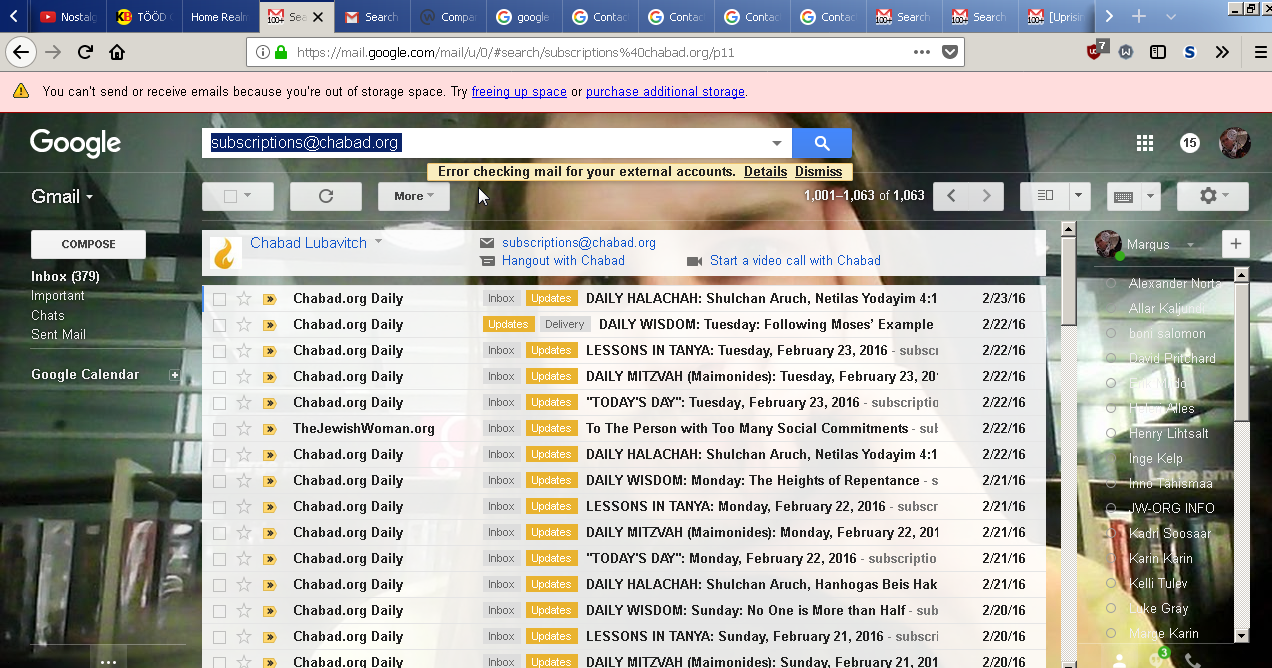Click Firefox back button

pyautogui.click(x=20, y=52)
